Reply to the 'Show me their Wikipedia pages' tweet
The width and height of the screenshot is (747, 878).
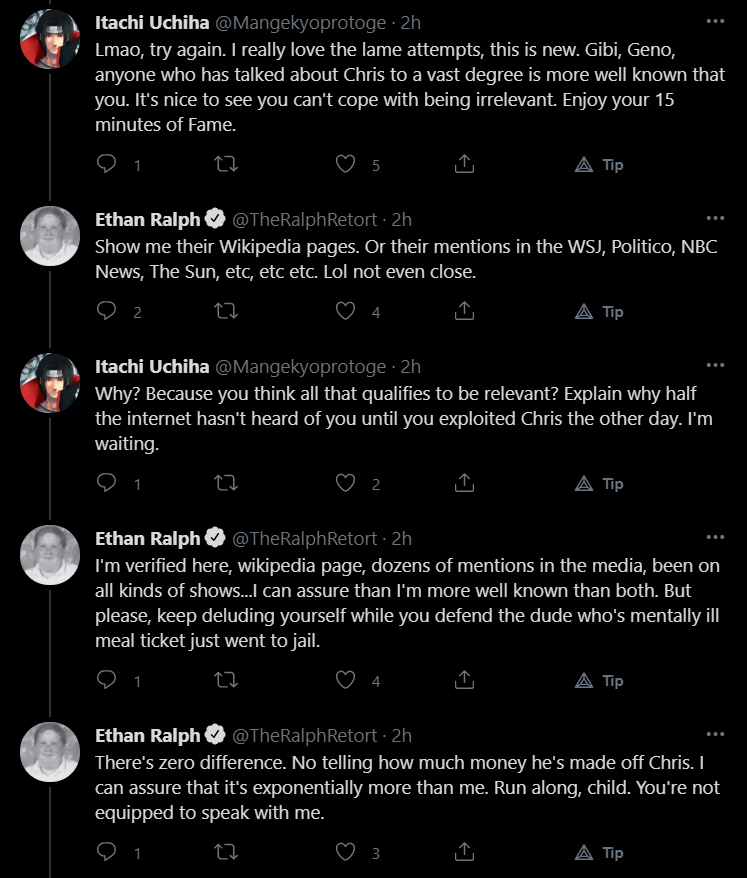click(x=106, y=311)
